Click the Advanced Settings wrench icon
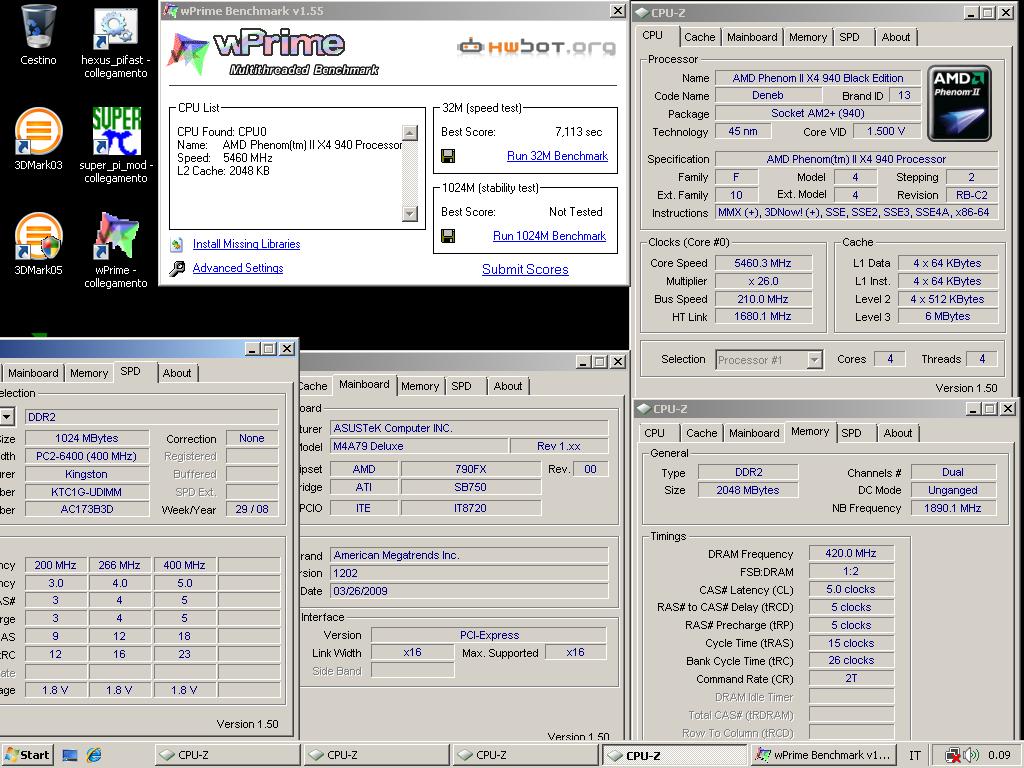This screenshot has width=1024, height=768. pos(176,268)
